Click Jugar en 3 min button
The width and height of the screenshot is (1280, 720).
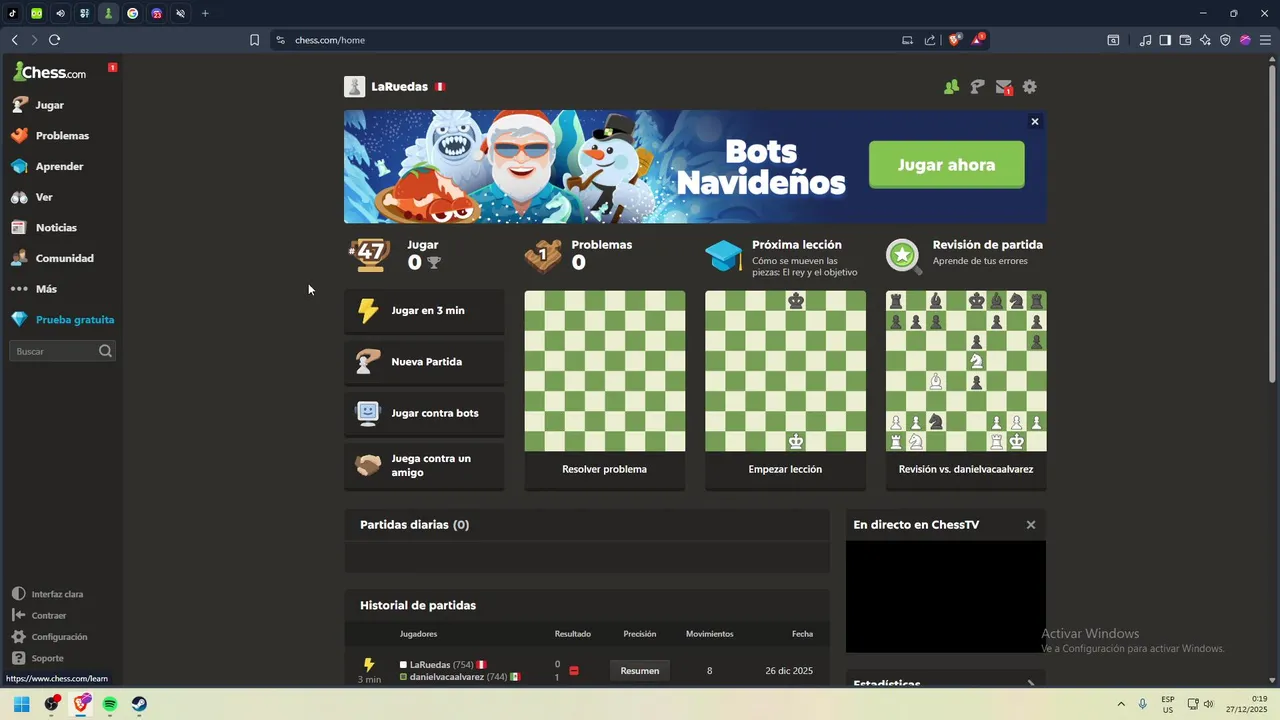(x=424, y=311)
